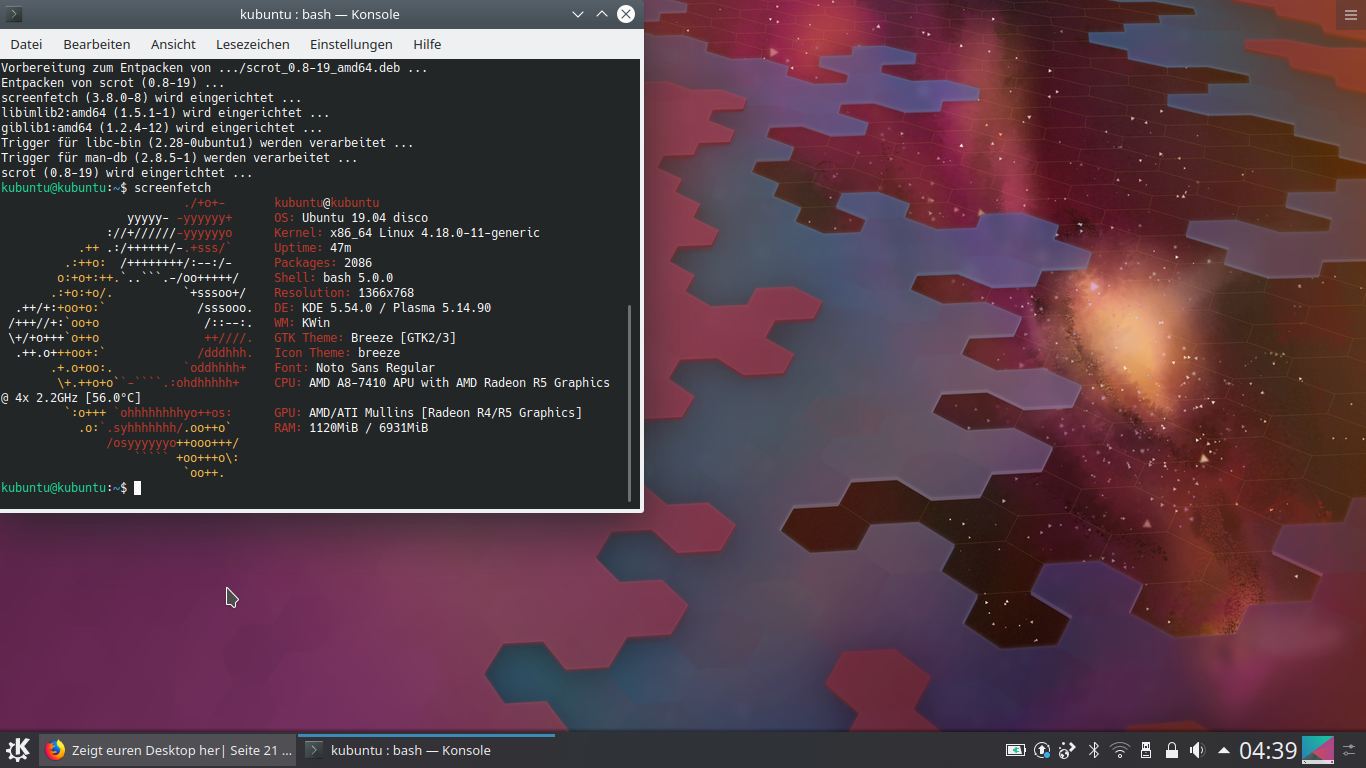The height and width of the screenshot is (768, 1366).
Task: Click the Bluetooth icon in the system tray
Action: pos(1093,749)
